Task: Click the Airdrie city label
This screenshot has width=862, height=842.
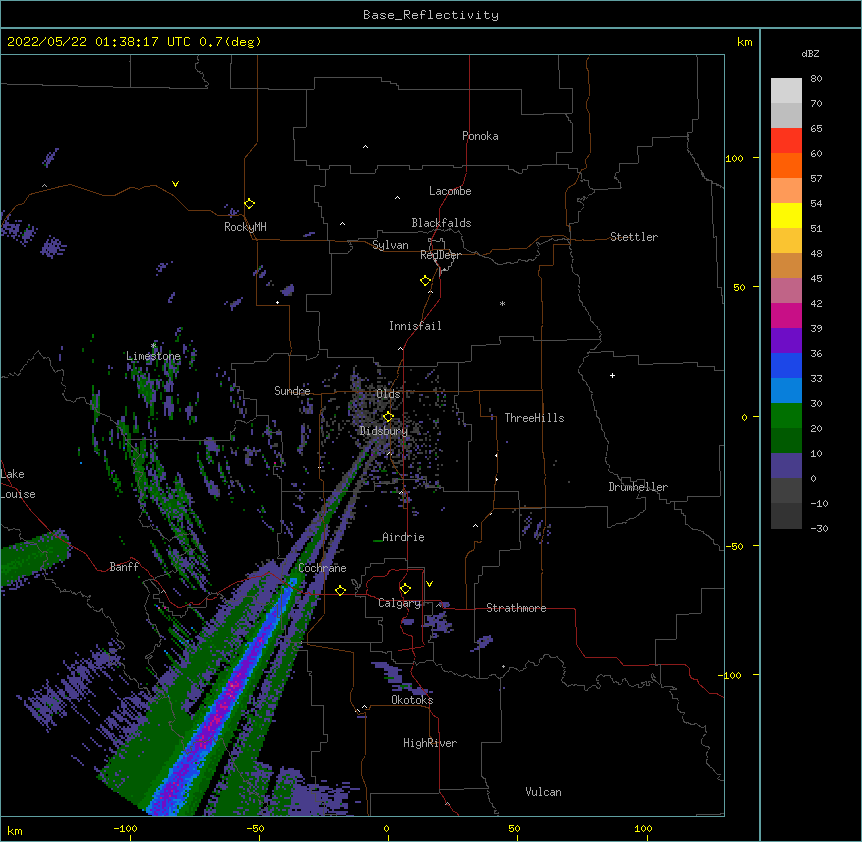Action: tap(404, 537)
